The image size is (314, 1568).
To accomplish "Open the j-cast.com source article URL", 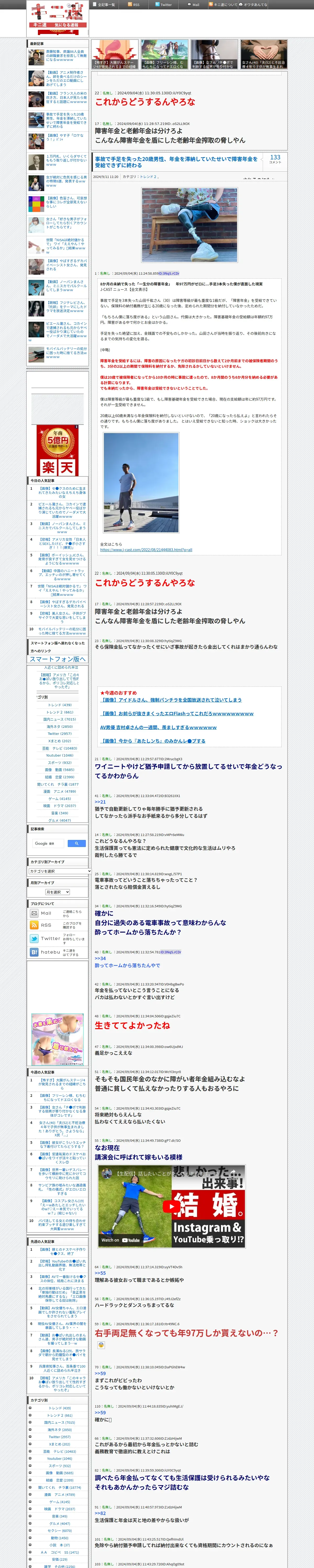I will 146,550.
